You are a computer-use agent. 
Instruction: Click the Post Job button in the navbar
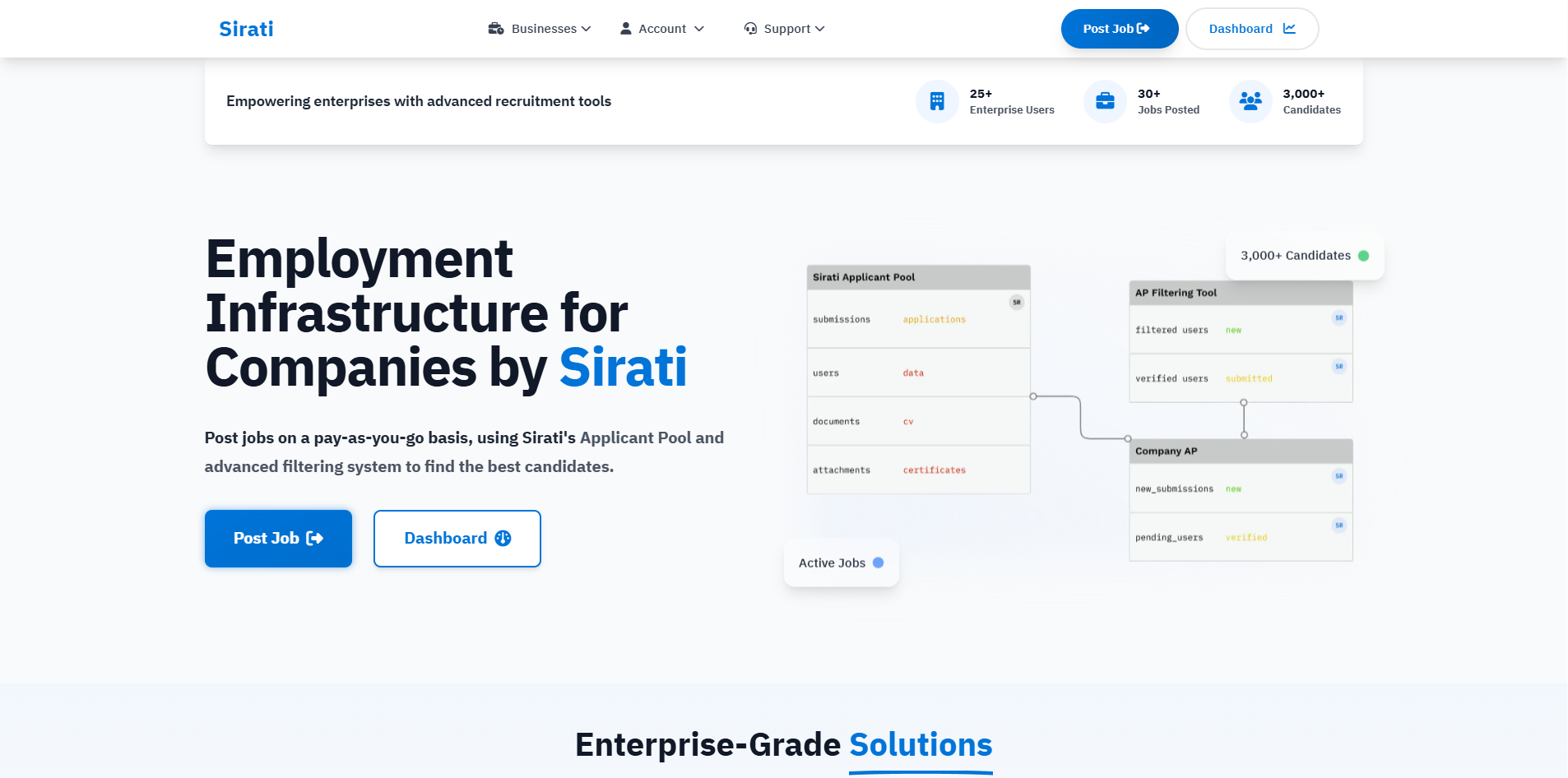1120,29
